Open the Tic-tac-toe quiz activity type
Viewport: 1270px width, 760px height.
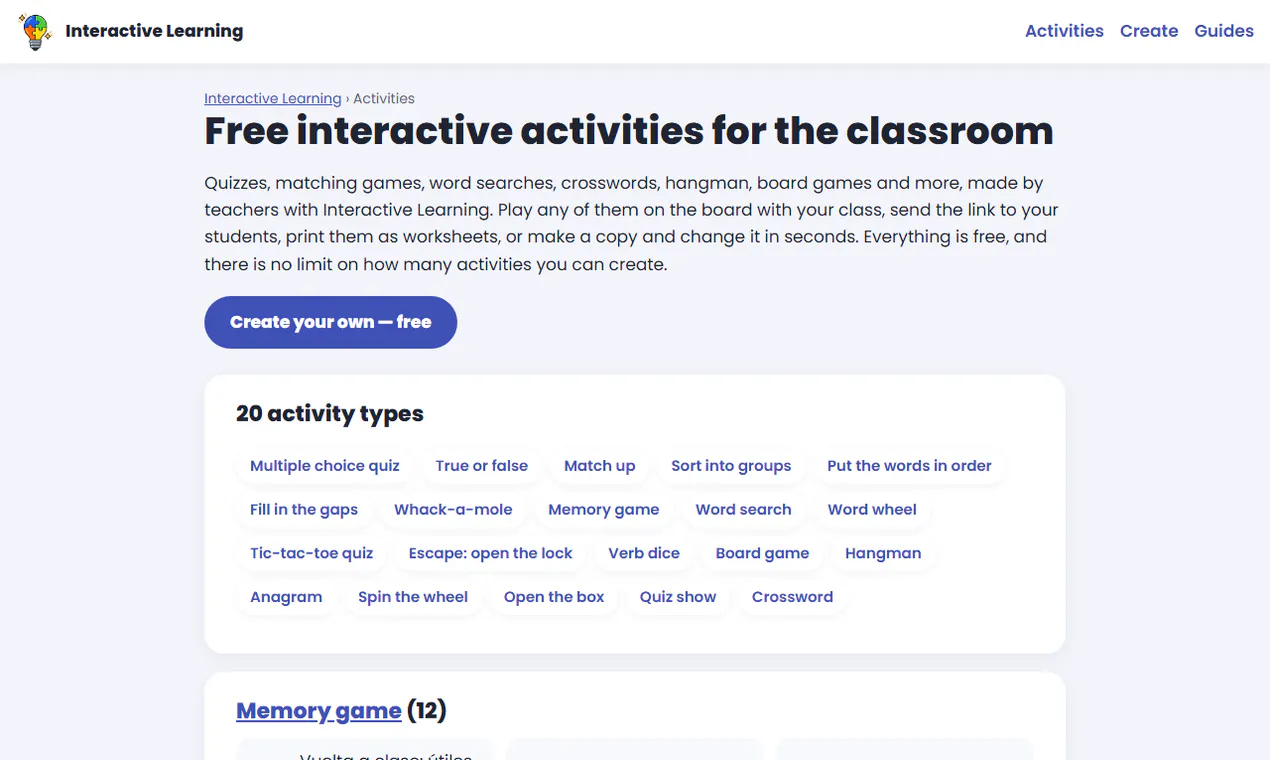pyautogui.click(x=312, y=553)
